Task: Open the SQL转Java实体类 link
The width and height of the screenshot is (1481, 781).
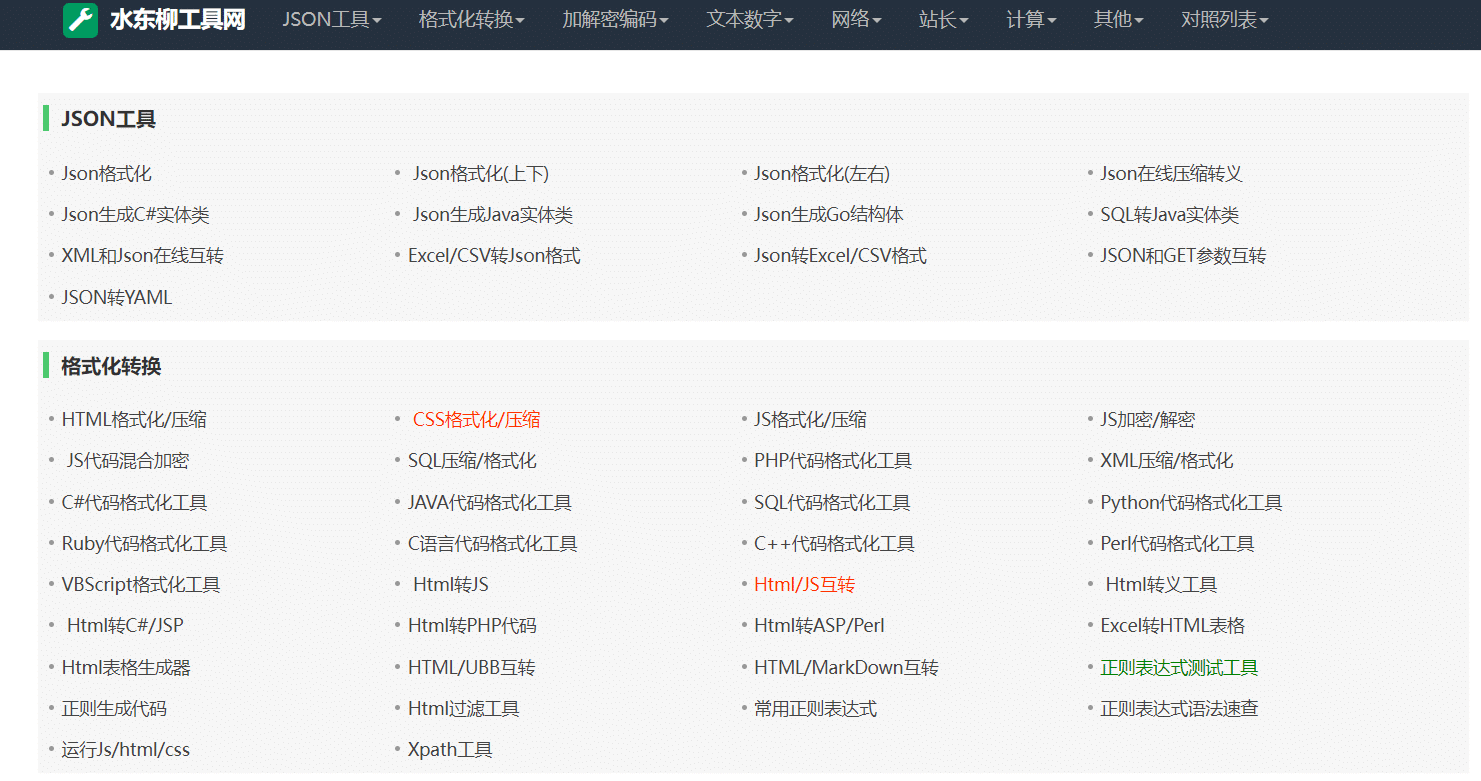Action: (x=1169, y=215)
